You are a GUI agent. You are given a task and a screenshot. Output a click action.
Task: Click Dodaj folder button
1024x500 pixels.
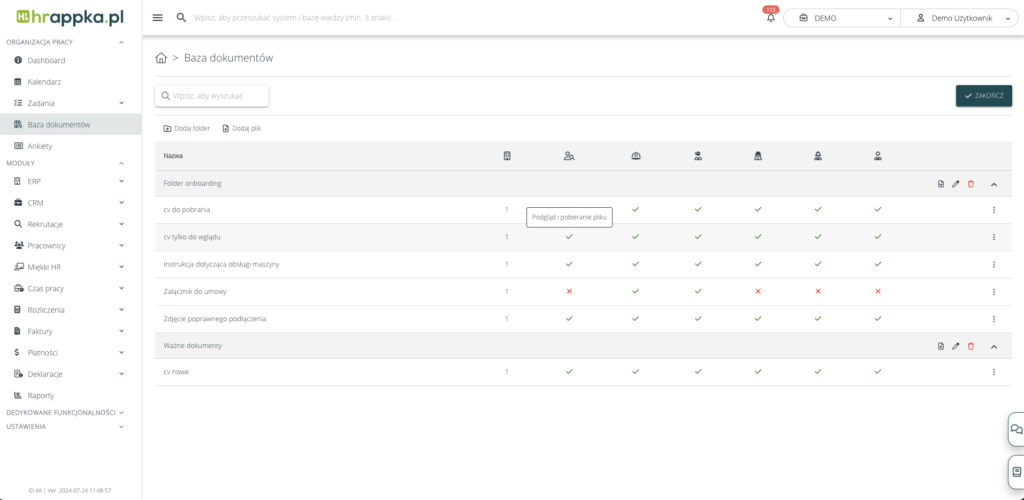187,128
